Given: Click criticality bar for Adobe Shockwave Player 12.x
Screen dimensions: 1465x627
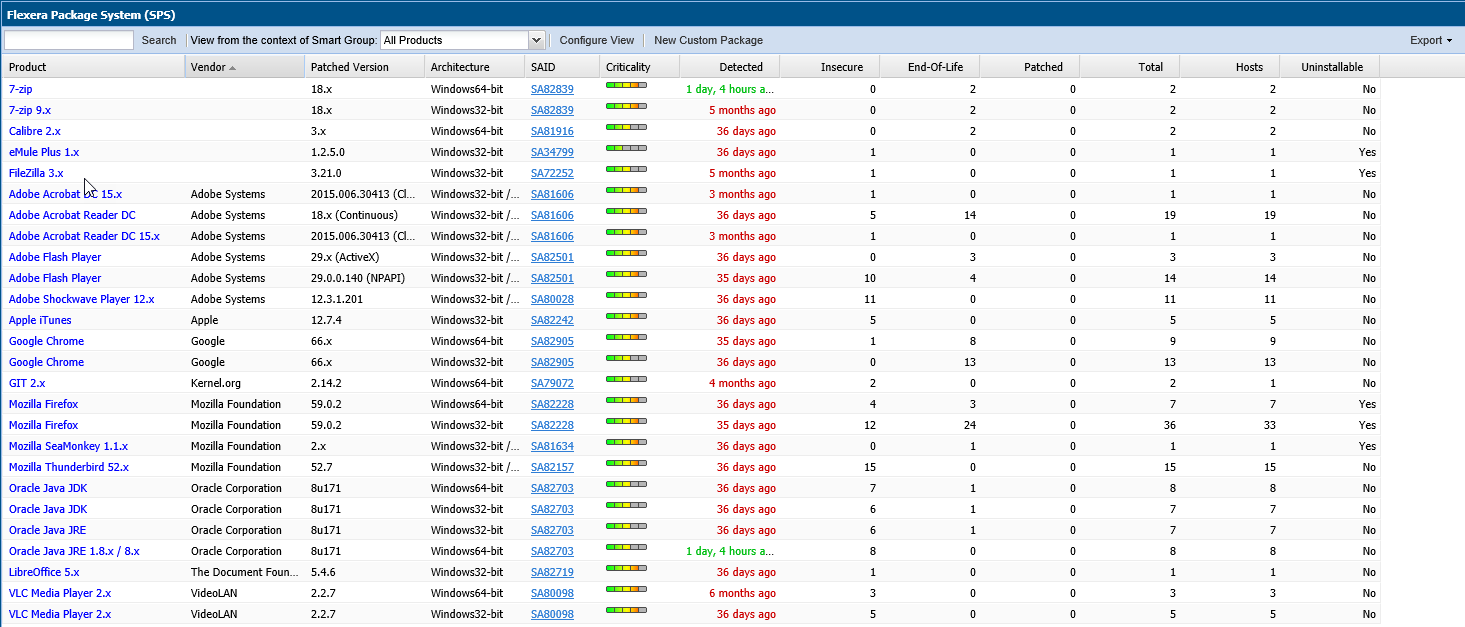Looking at the screenshot, I should click(626, 297).
